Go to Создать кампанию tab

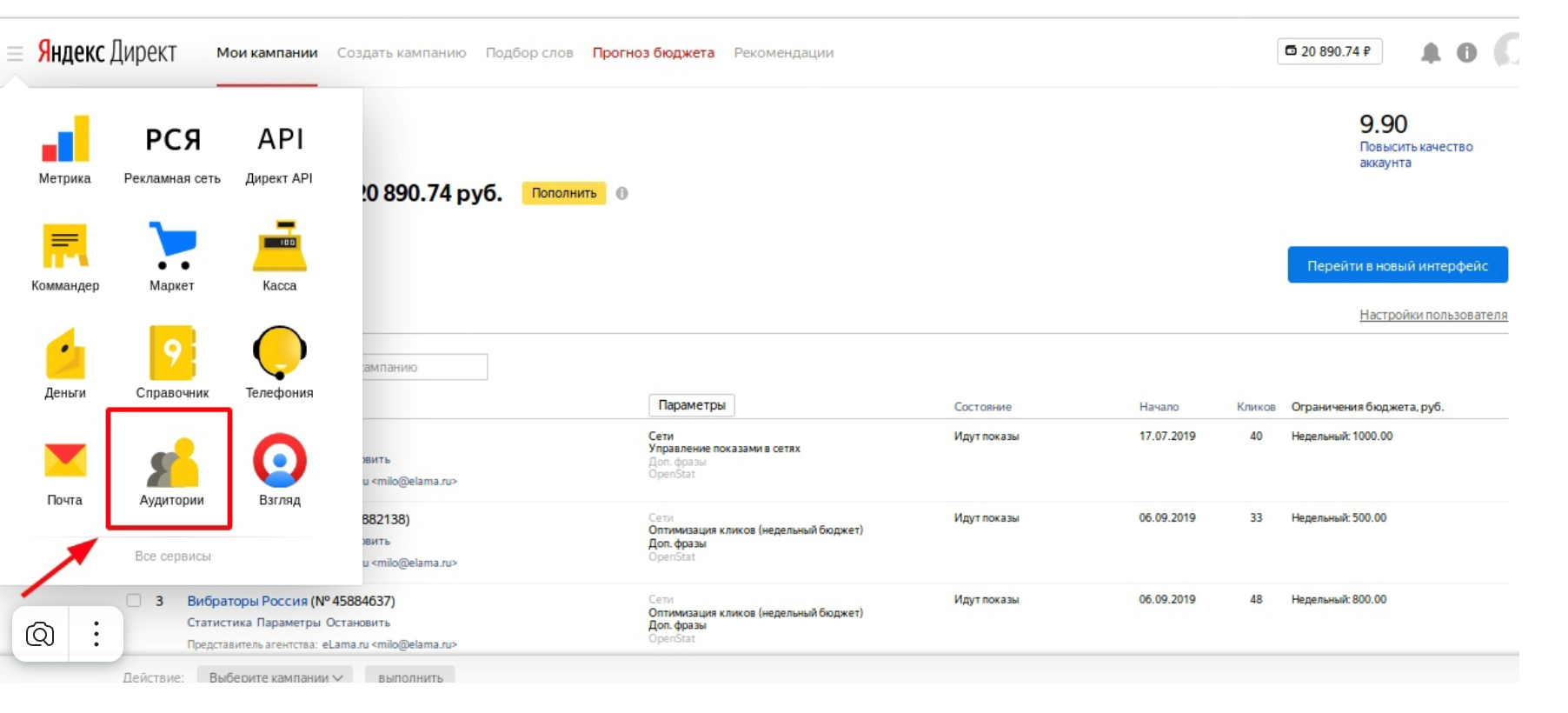(x=402, y=52)
